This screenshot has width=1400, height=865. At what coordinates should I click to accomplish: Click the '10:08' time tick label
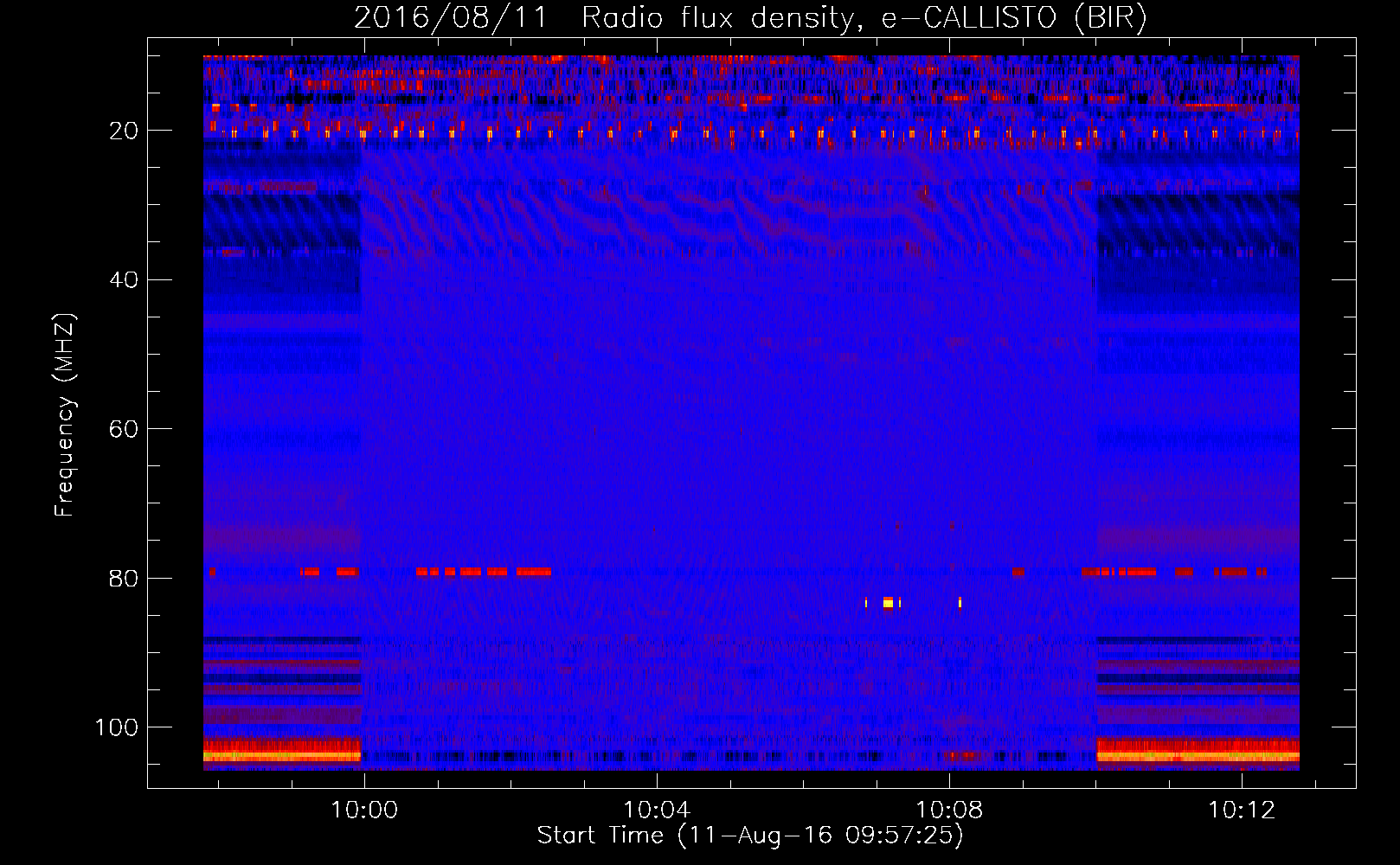(x=949, y=811)
